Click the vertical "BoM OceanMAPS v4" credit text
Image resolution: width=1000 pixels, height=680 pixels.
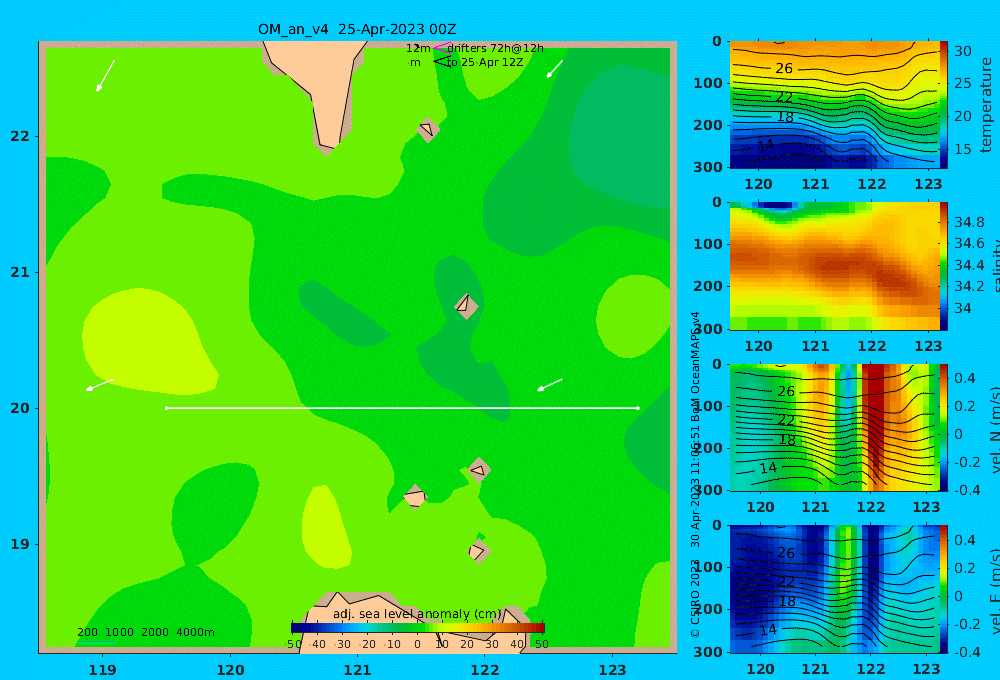point(696,367)
